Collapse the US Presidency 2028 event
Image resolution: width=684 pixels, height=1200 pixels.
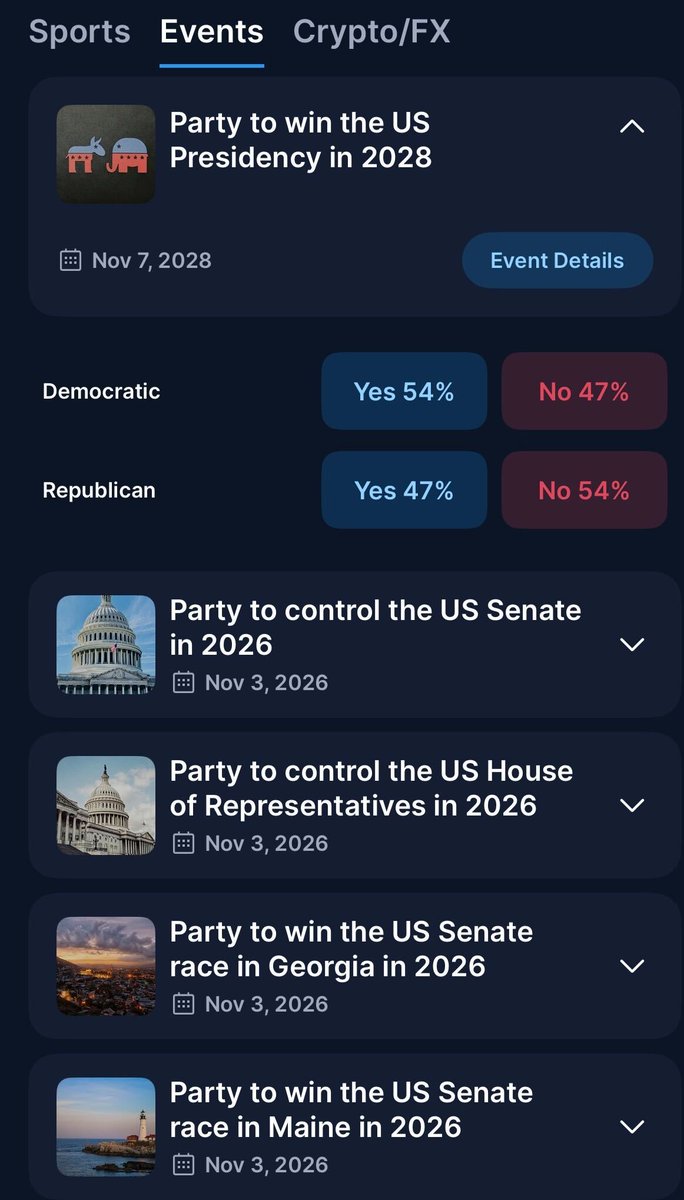tap(632, 126)
